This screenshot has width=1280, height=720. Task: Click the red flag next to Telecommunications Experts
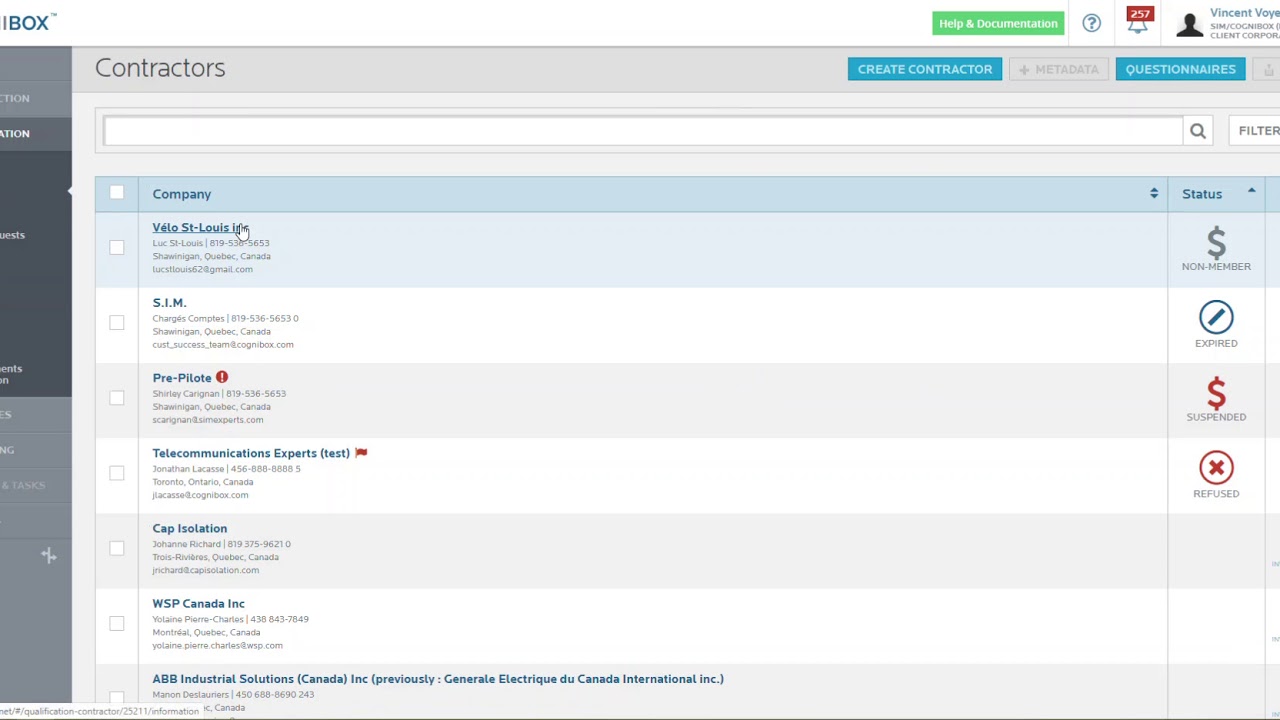point(361,453)
